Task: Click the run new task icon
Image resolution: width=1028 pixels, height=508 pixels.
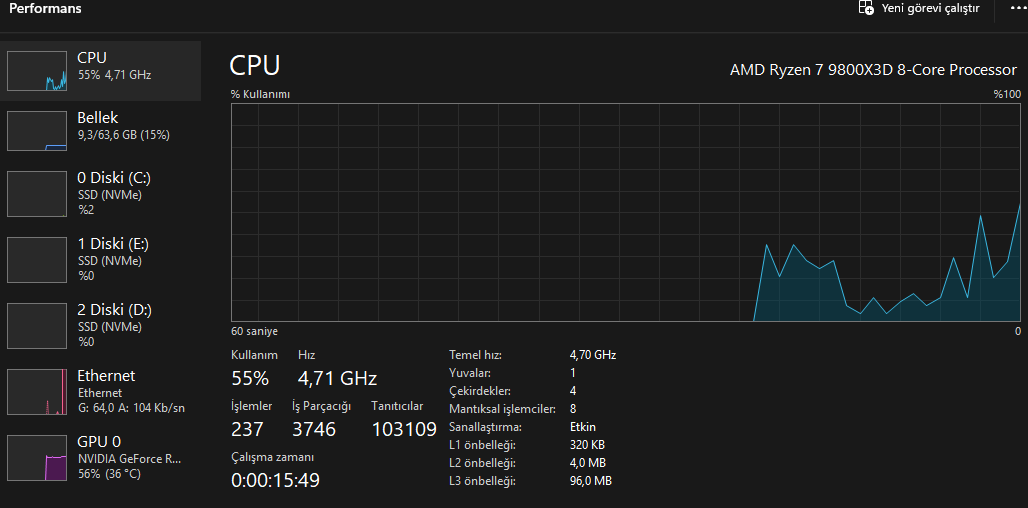Action: pyautogui.click(x=866, y=9)
